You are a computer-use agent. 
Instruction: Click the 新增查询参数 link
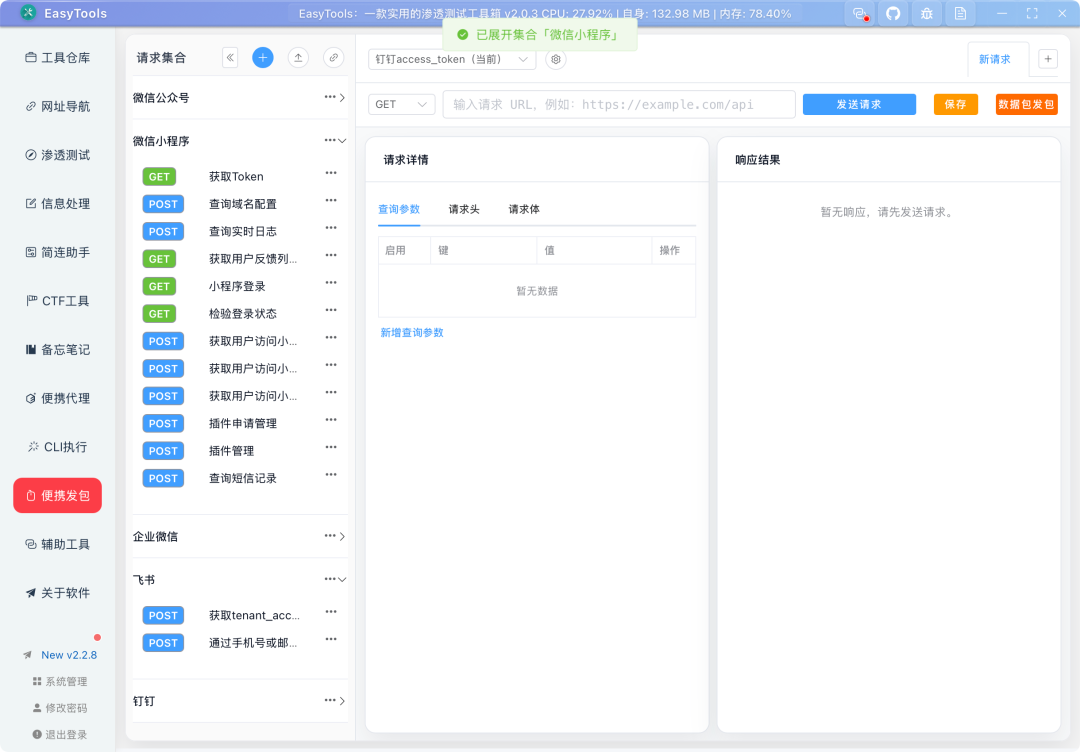point(412,333)
